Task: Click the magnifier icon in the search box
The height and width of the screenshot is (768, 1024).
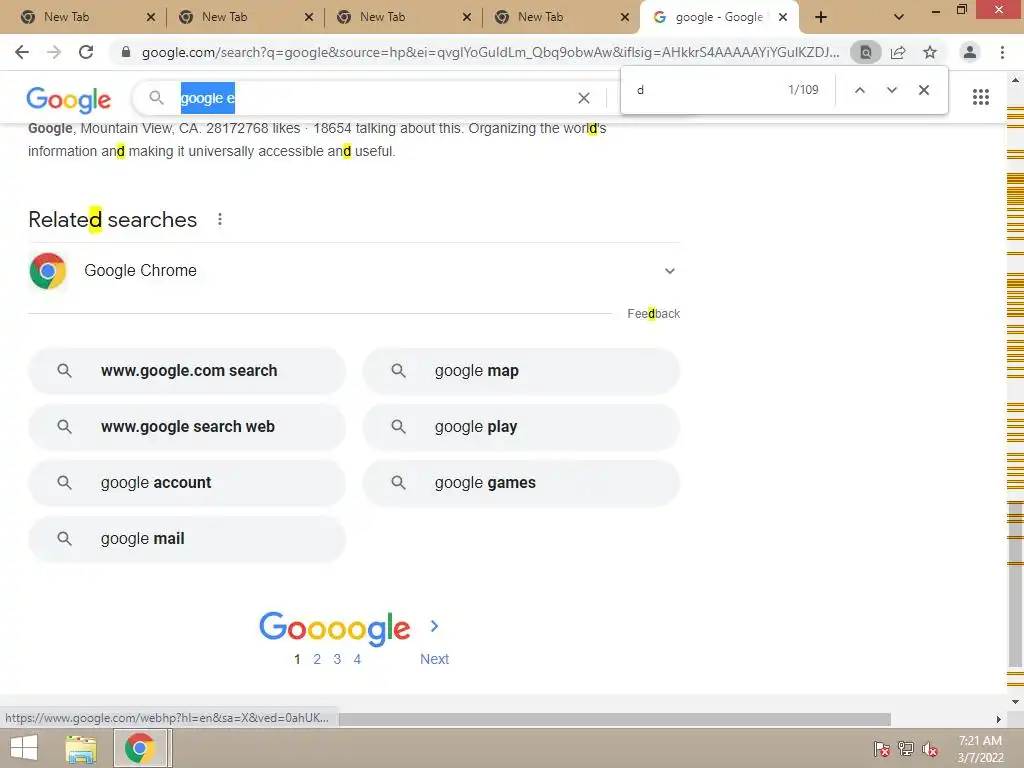Action: pyautogui.click(x=156, y=98)
